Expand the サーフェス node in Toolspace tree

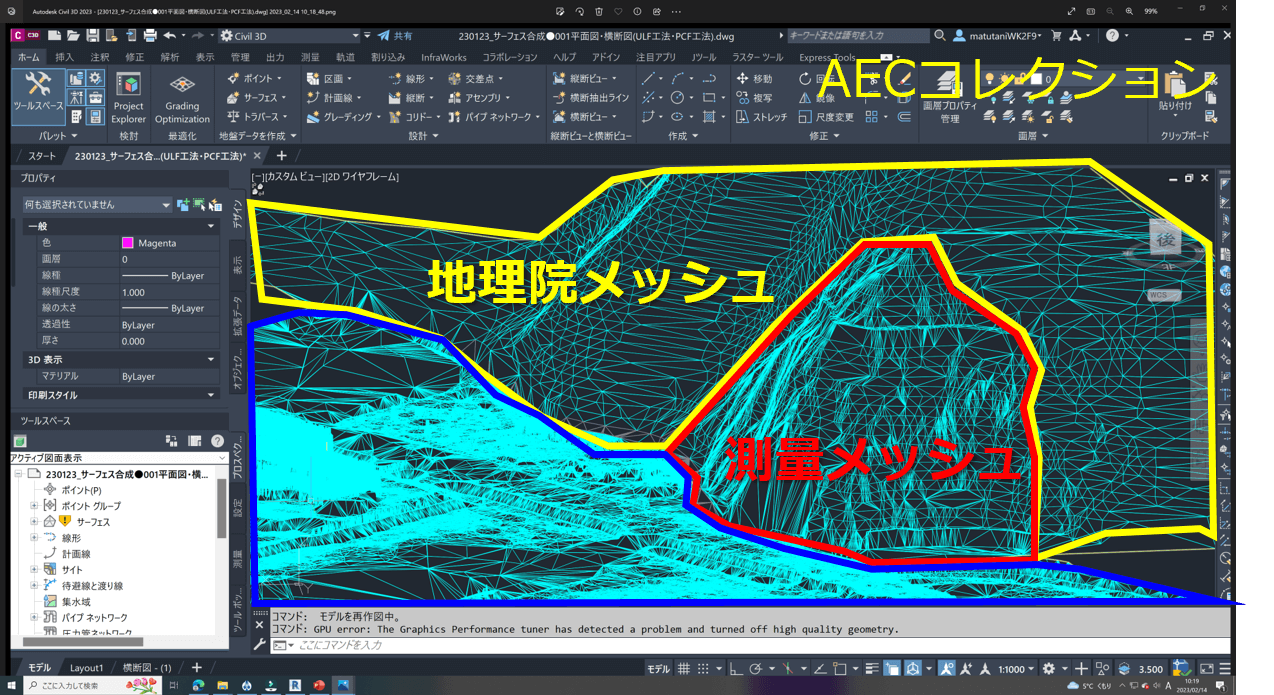tap(35, 522)
